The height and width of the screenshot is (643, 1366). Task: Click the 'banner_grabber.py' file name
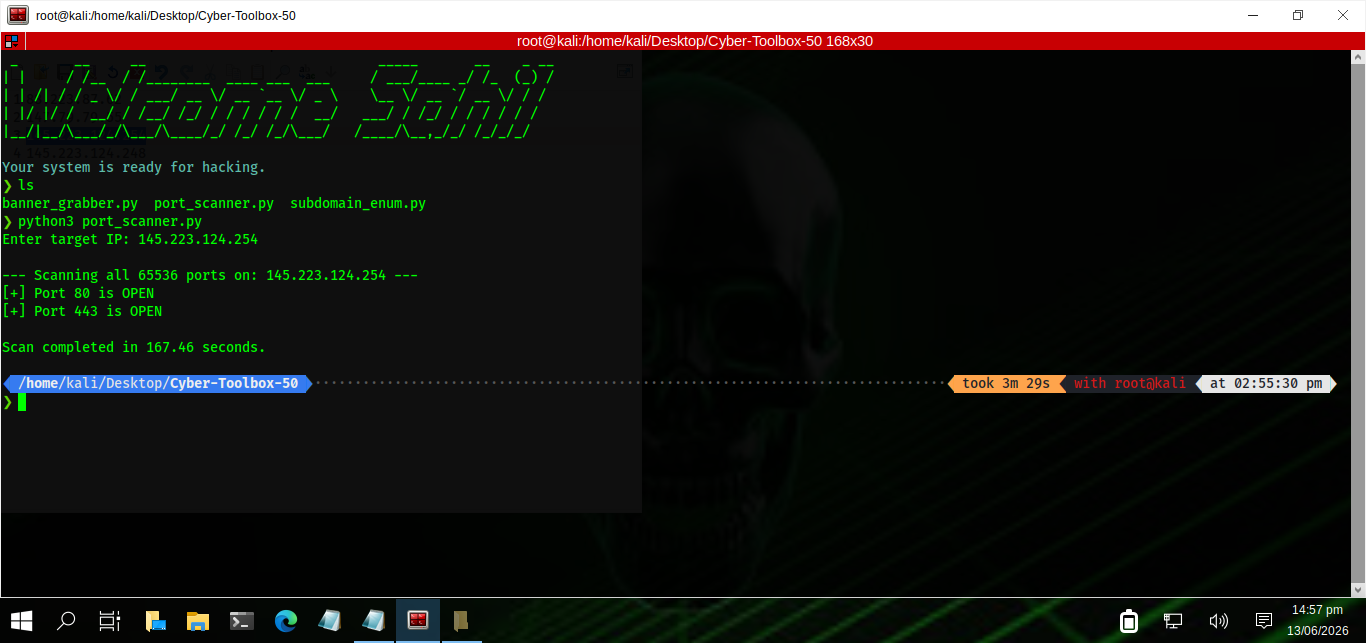(70, 203)
